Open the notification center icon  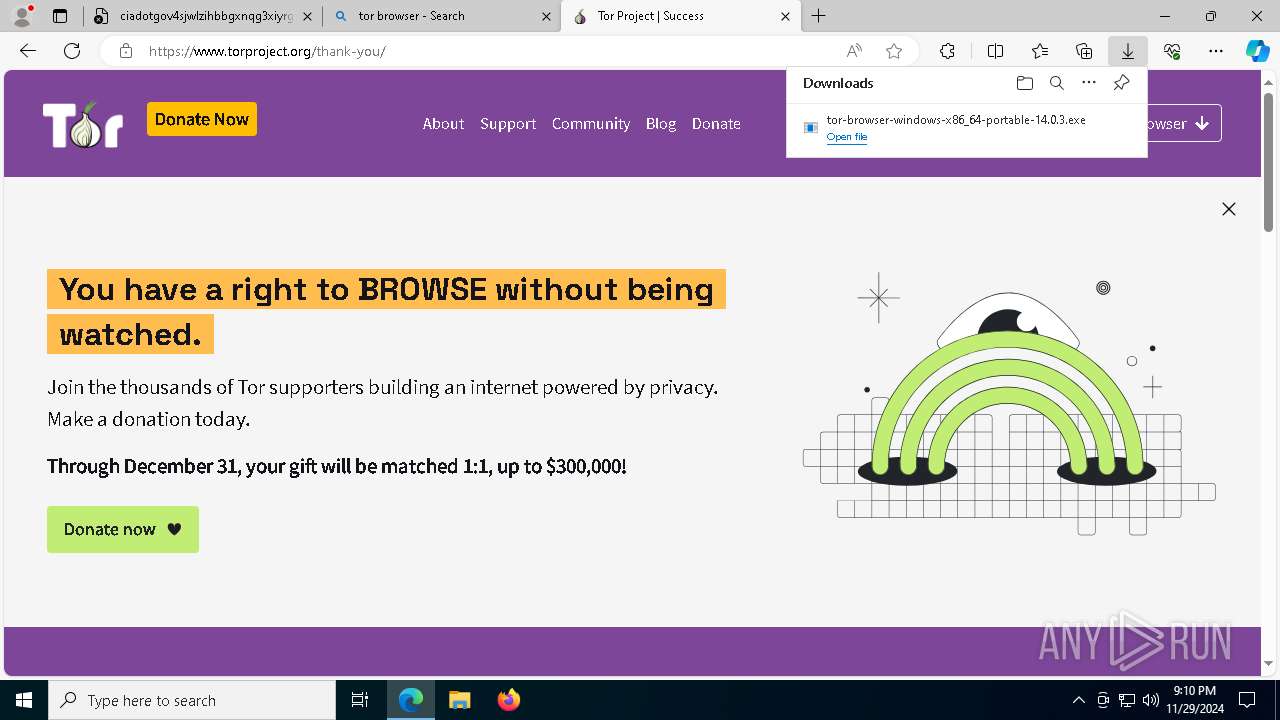(1247, 700)
